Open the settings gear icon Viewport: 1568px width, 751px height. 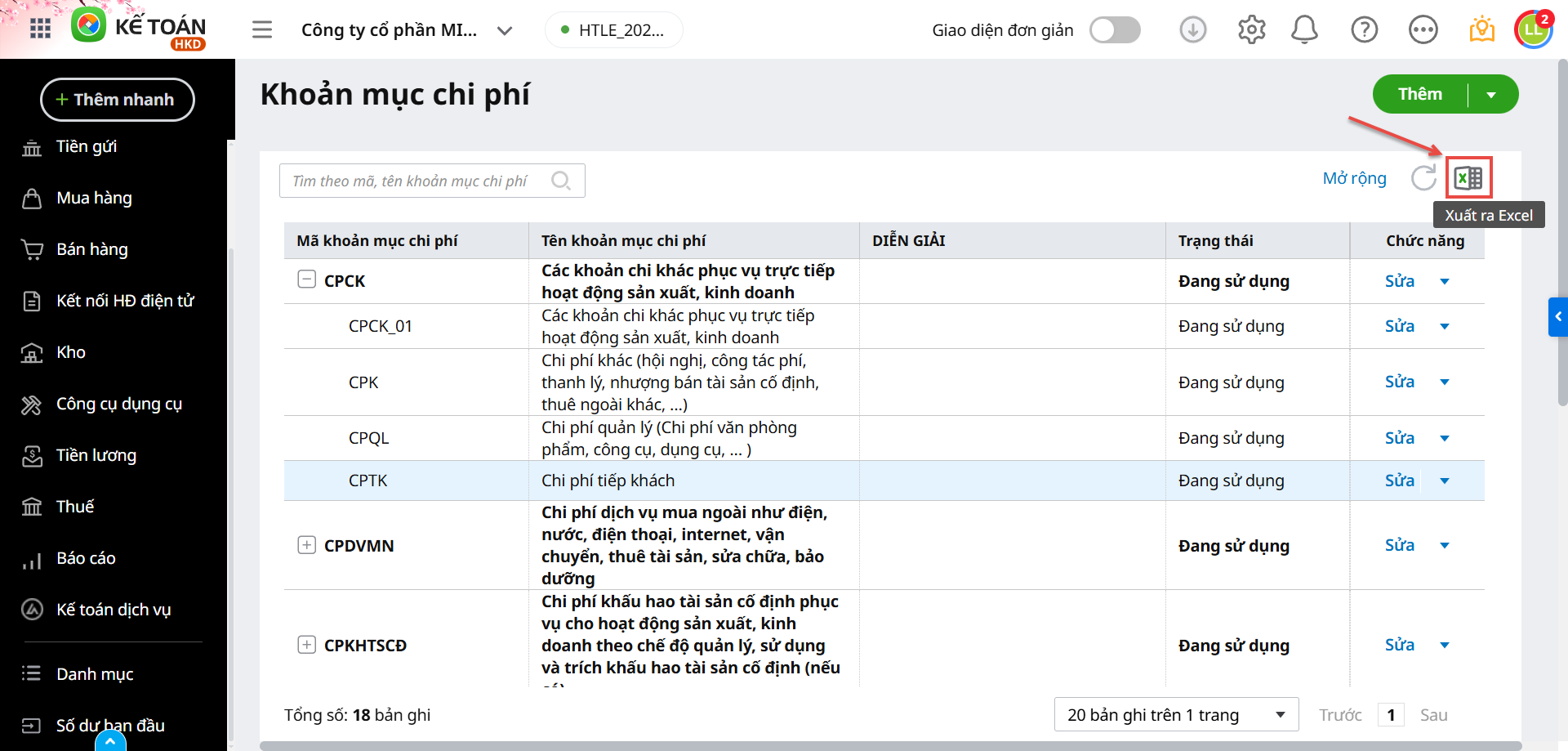click(1251, 30)
